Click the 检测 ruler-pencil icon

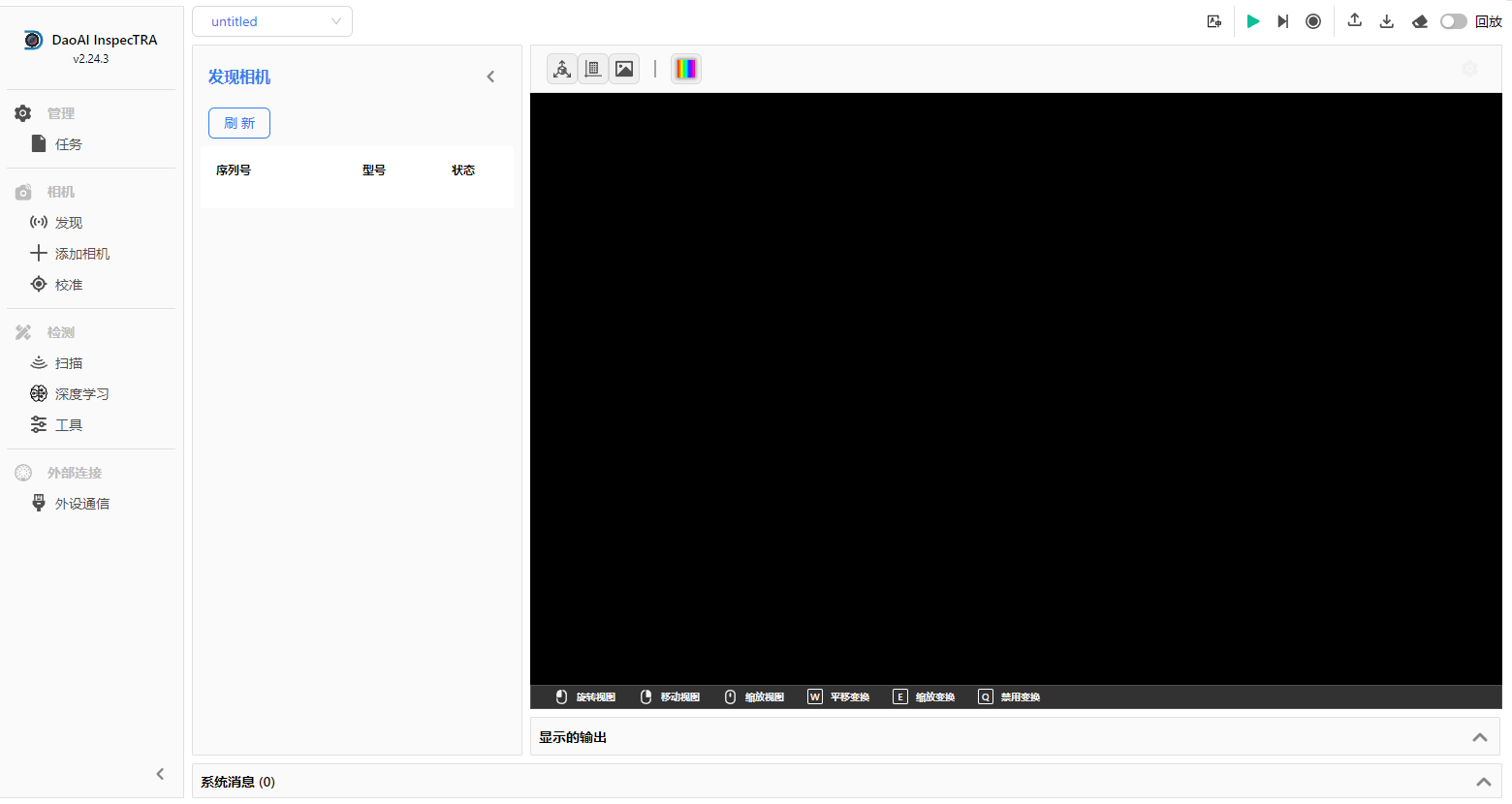[23, 332]
